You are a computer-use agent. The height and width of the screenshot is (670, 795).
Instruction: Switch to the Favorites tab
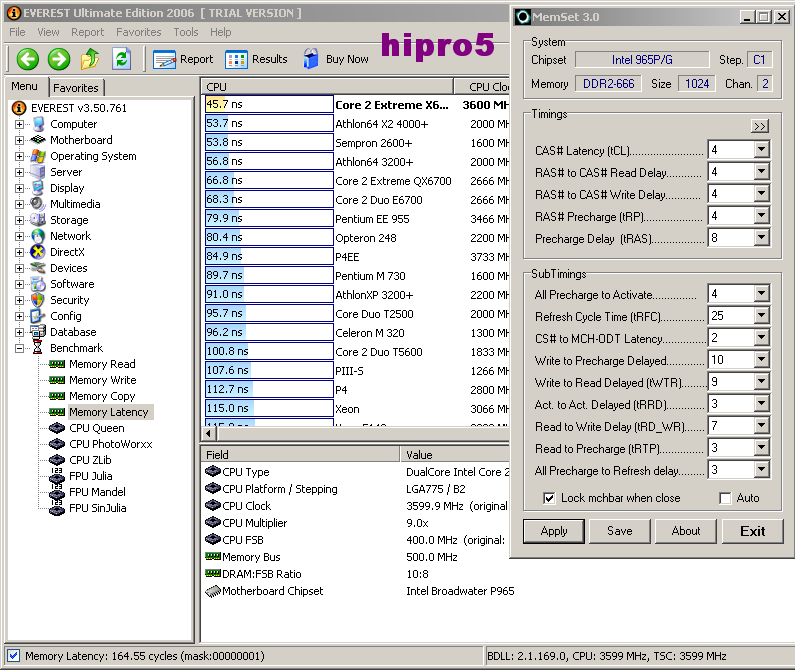[76, 88]
